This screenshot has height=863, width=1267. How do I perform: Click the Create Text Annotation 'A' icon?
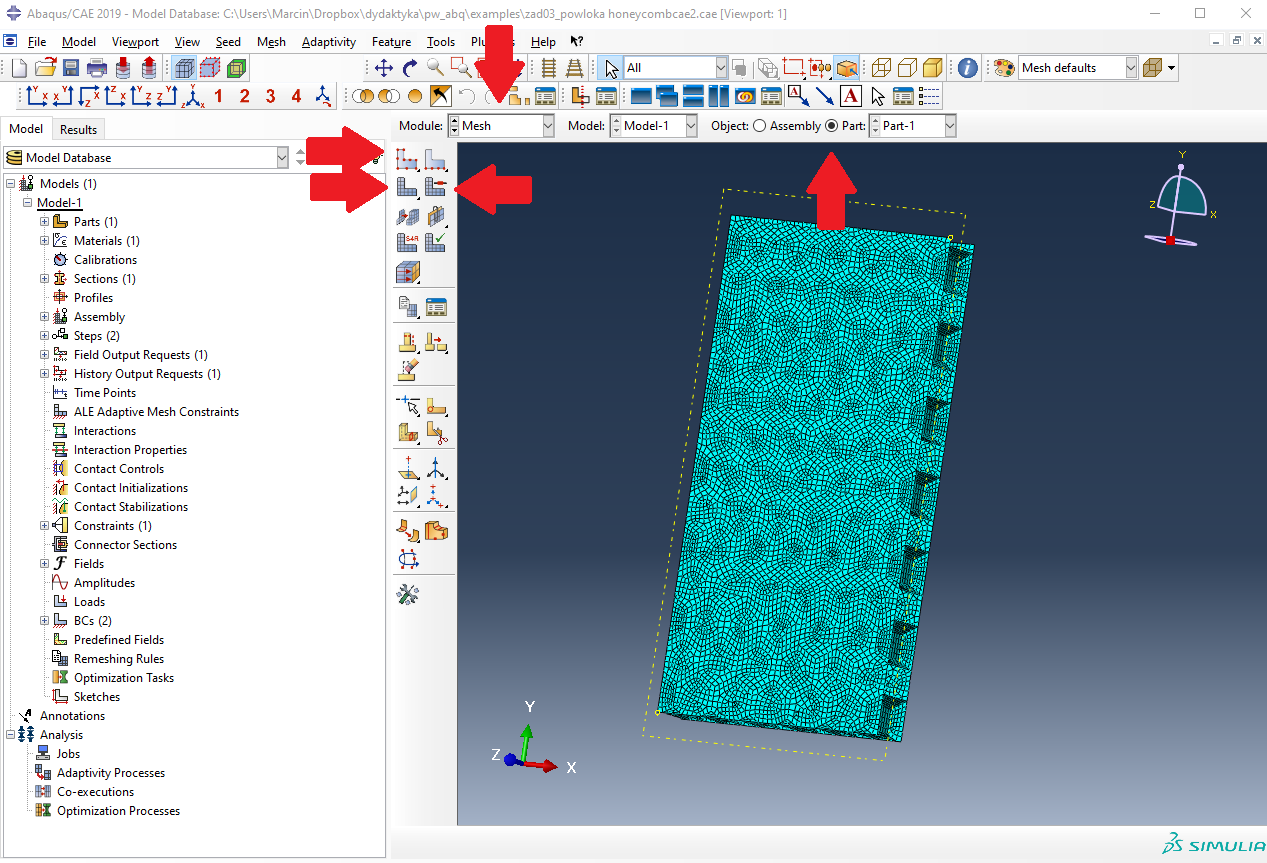[x=850, y=96]
